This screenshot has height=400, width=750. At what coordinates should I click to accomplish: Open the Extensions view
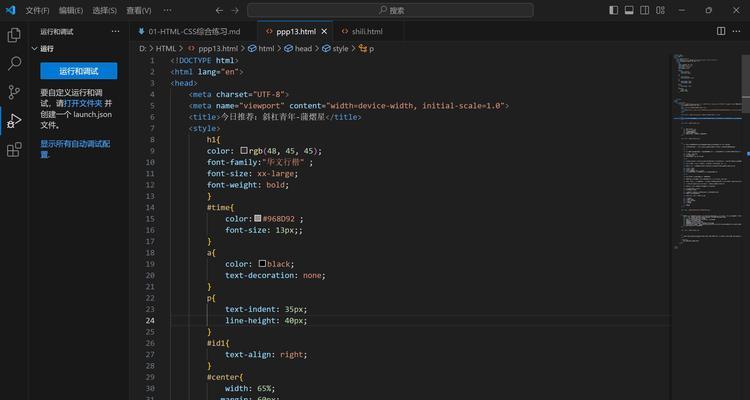point(14,149)
